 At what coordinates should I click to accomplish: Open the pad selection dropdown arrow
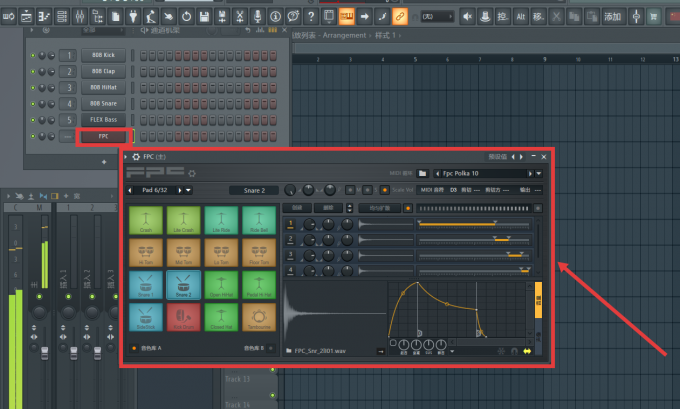pos(188,190)
